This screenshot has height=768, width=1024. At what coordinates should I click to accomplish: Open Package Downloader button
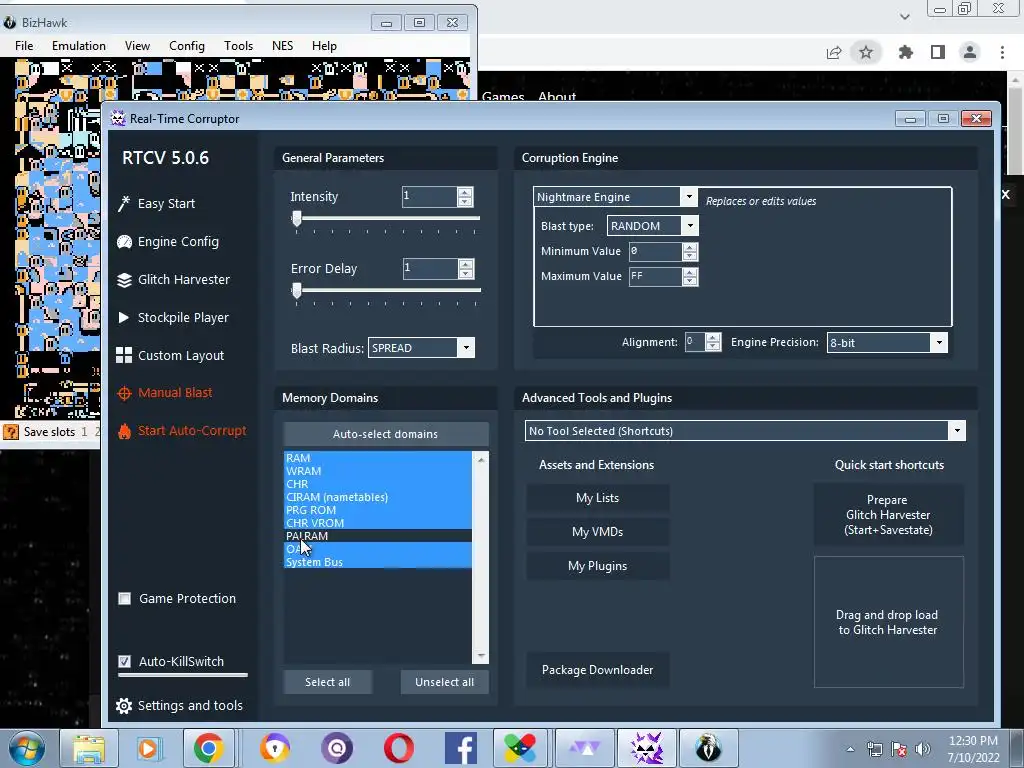[x=598, y=670]
